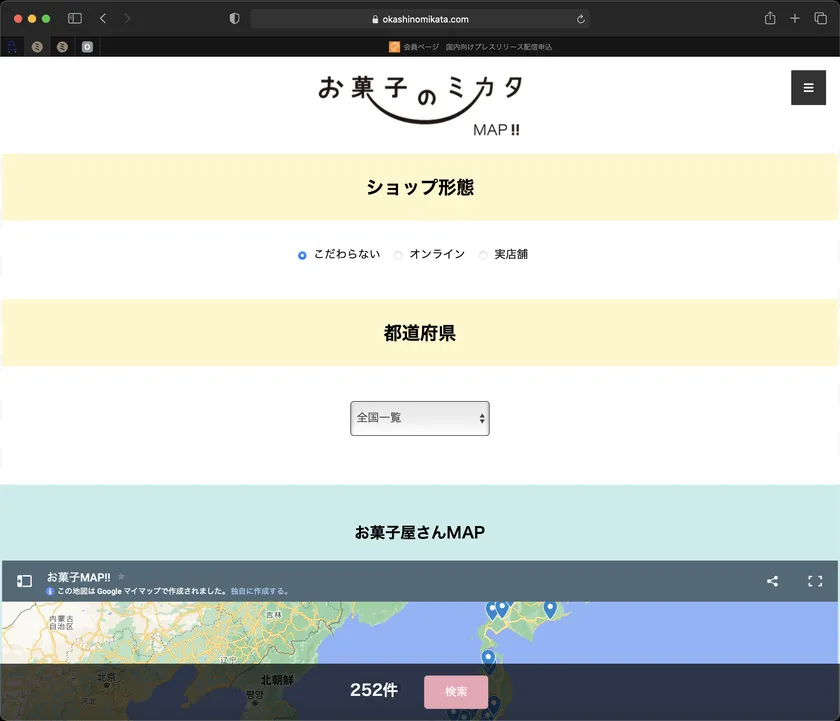
Task: View the map in fullscreen
Action: click(814, 581)
